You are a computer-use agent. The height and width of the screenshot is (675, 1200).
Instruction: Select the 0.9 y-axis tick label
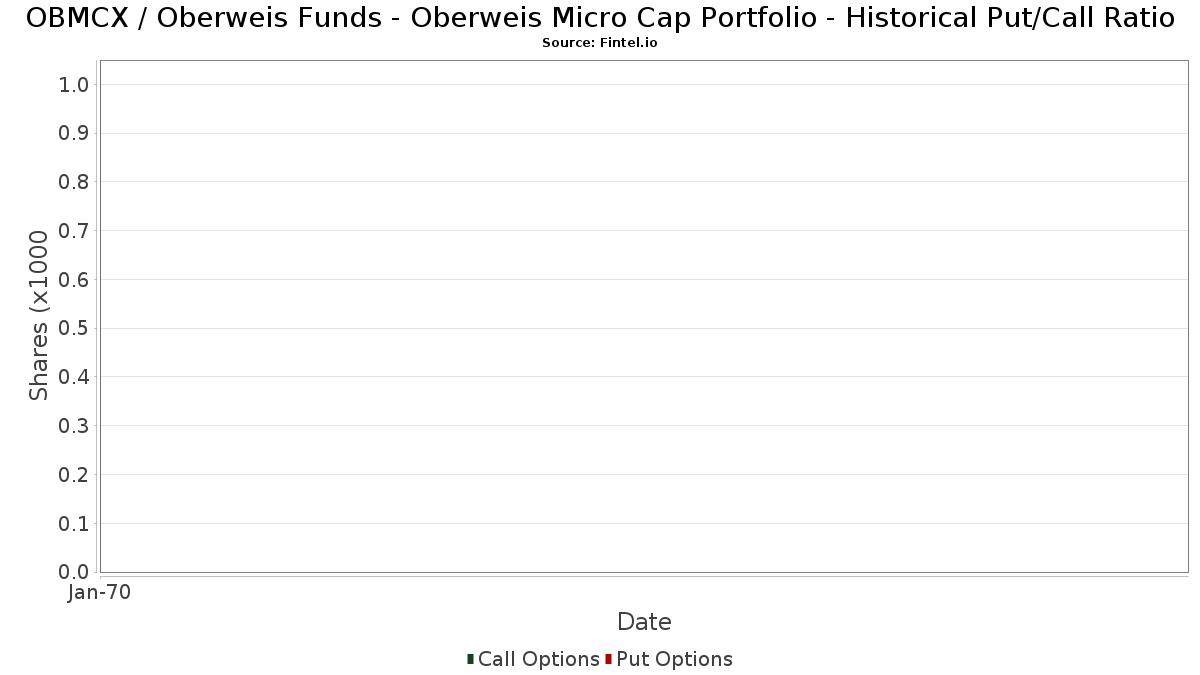(75, 134)
